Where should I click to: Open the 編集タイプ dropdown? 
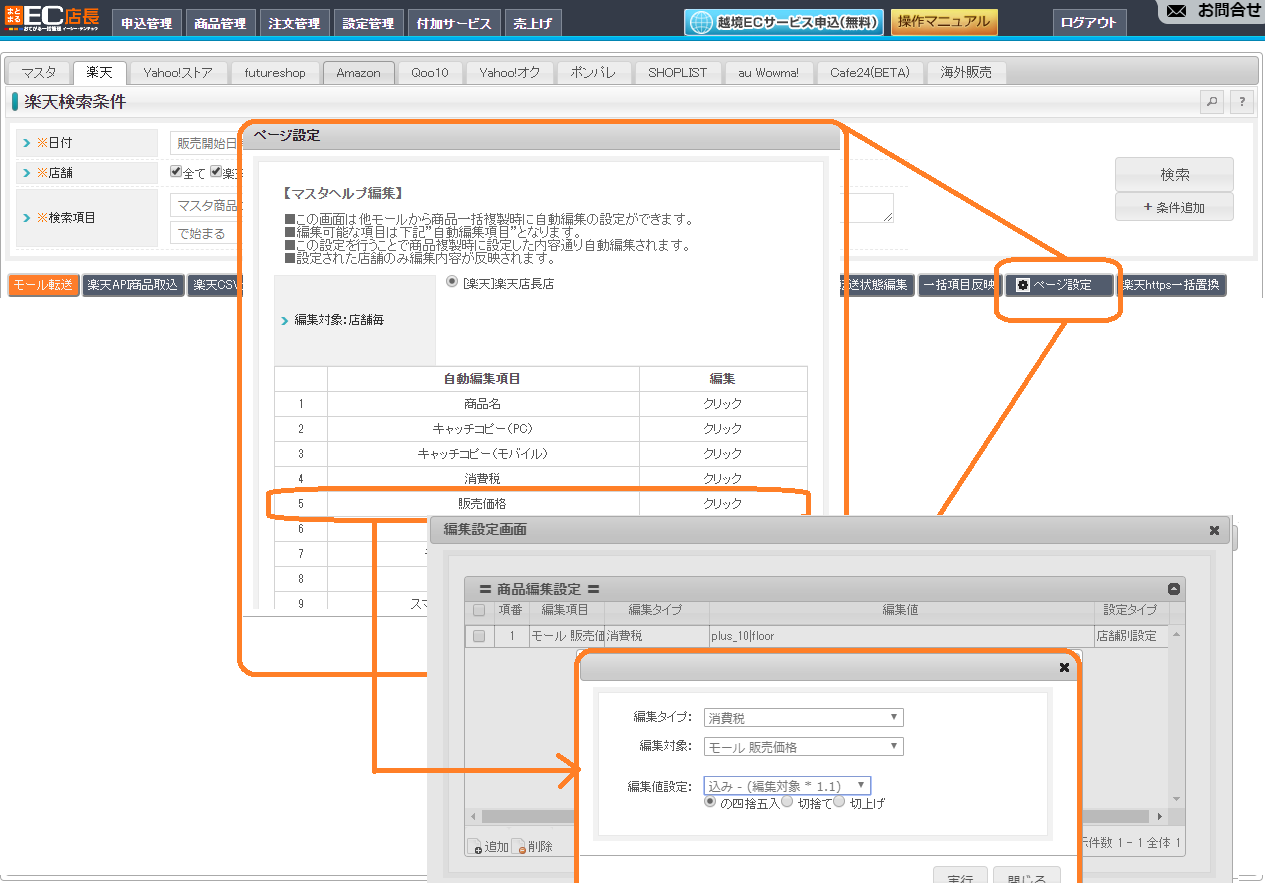[804, 718]
